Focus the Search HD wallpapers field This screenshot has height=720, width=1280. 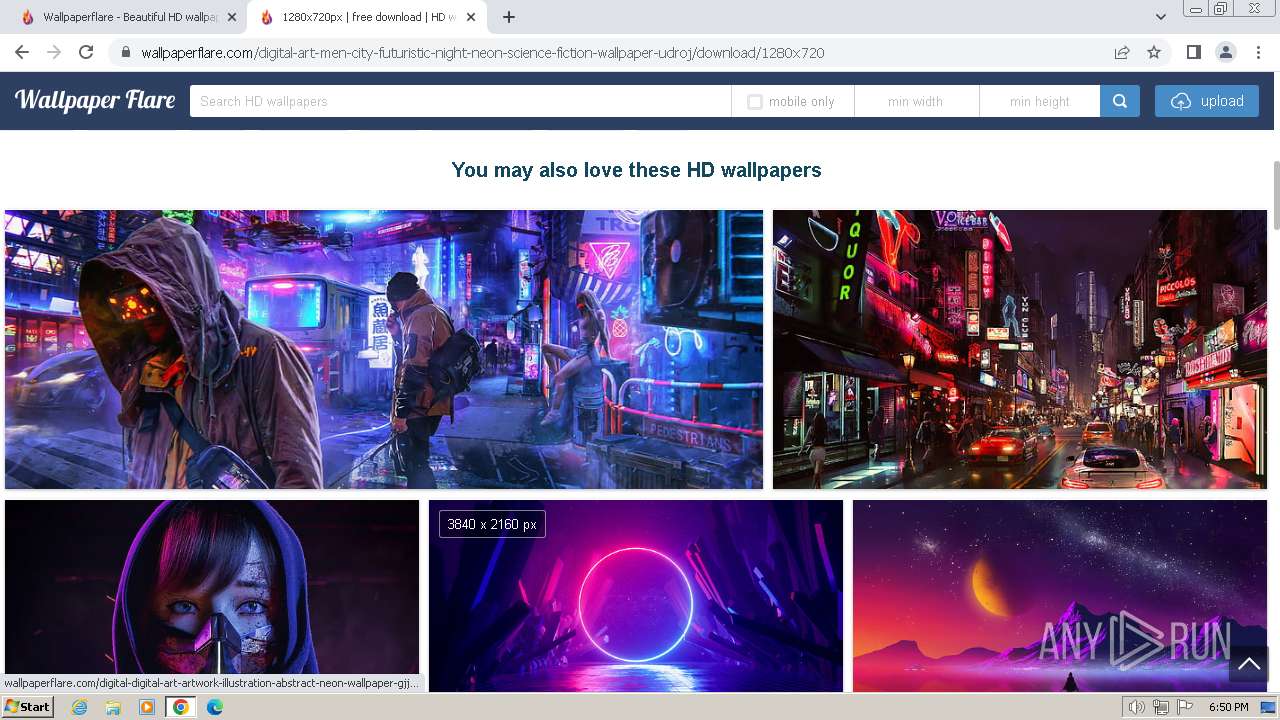pyautogui.click(x=460, y=101)
